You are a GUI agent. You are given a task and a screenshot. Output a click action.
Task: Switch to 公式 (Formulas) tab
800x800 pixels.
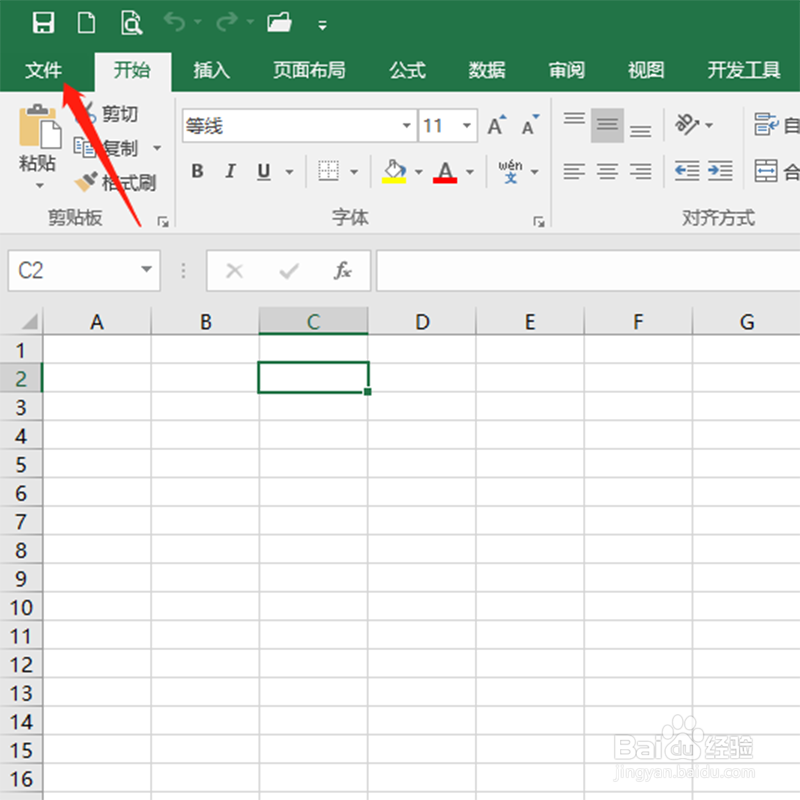(x=407, y=70)
